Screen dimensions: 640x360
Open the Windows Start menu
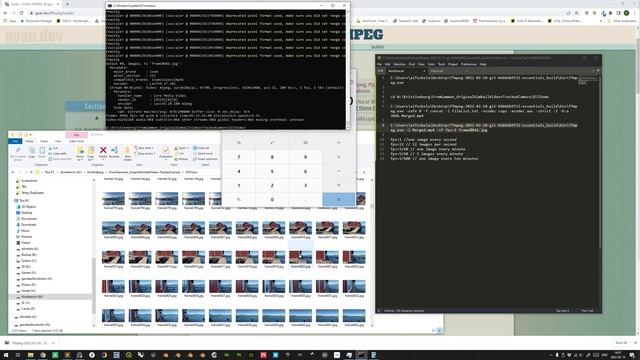(x=6, y=355)
